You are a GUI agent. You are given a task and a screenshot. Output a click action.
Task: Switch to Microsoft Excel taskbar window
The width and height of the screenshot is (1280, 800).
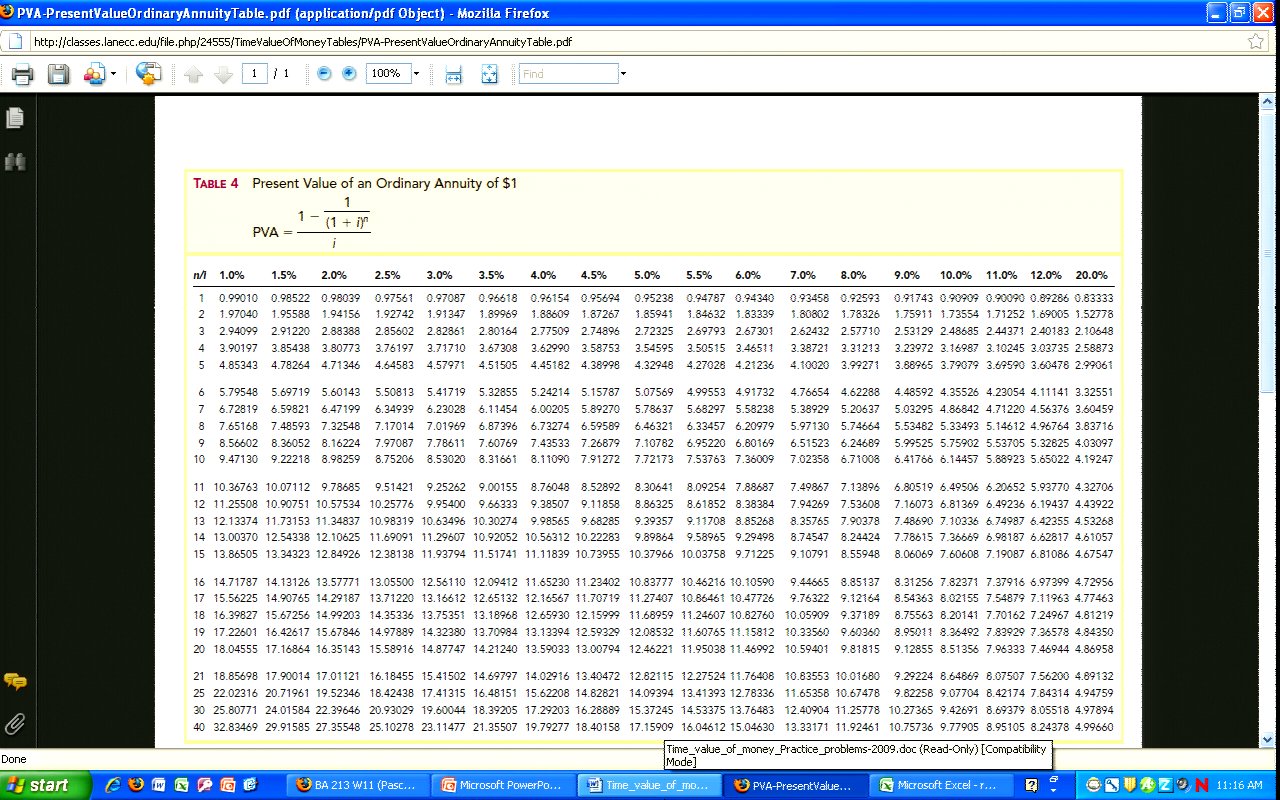[937, 785]
